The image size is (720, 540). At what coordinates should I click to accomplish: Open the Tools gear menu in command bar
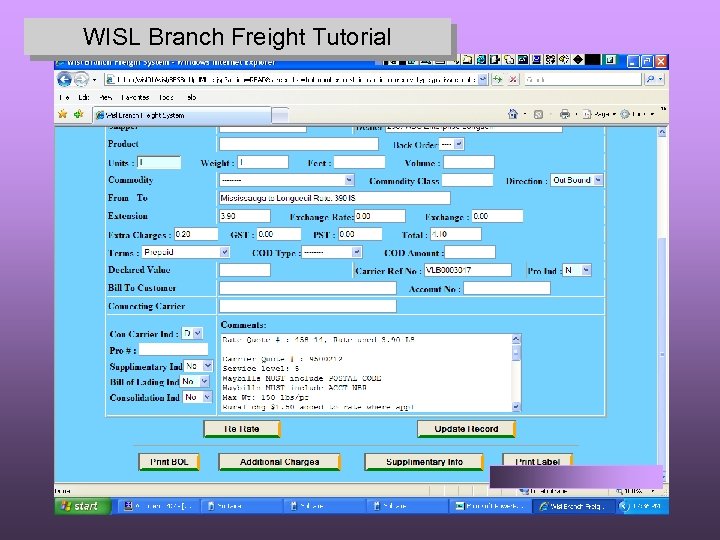pos(636,114)
